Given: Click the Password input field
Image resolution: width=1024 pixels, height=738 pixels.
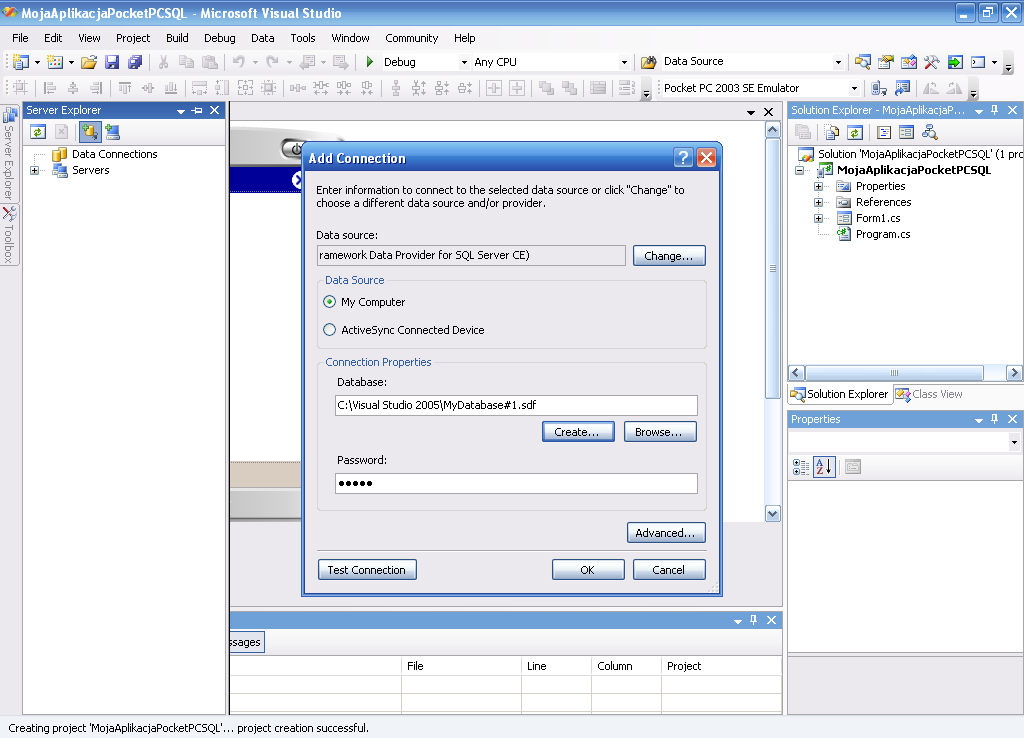Looking at the screenshot, I should (516, 483).
